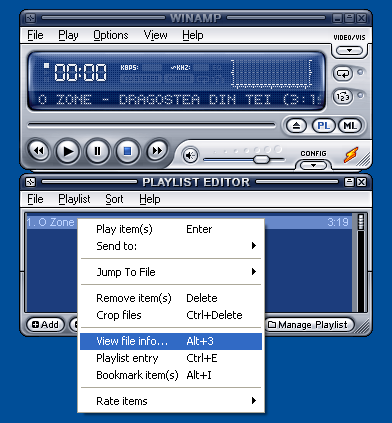The width and height of the screenshot is (392, 423).
Task: Click the Eject open file button
Action: (x=296, y=126)
